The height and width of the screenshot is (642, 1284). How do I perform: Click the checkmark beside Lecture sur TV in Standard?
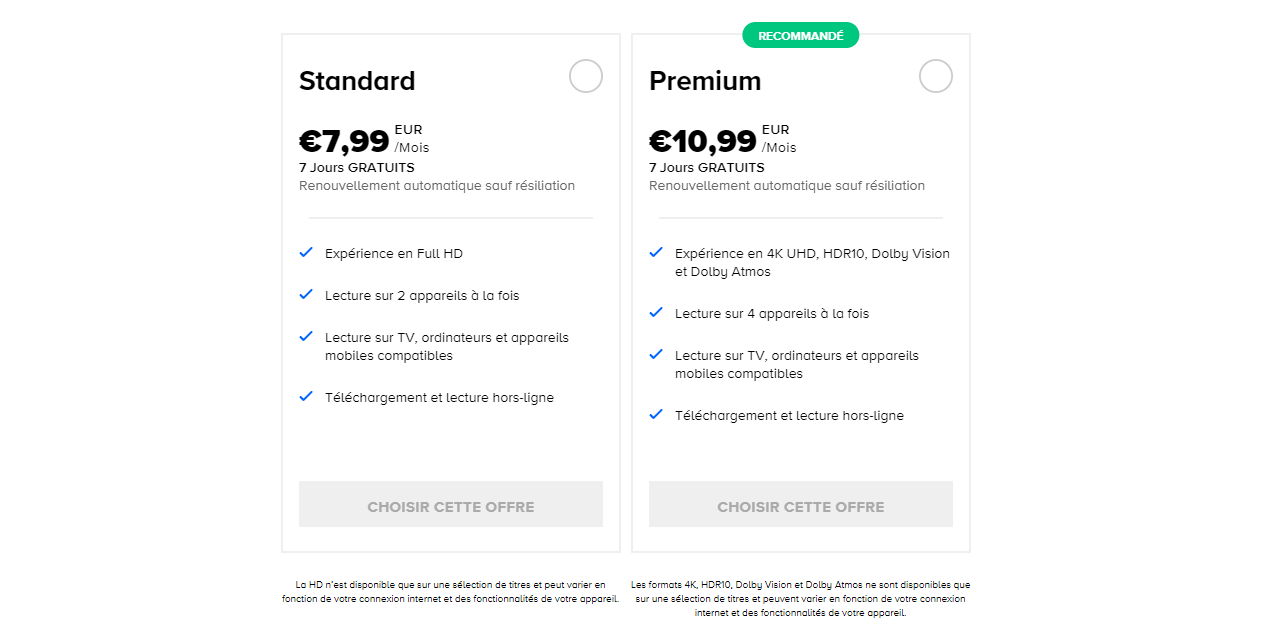click(x=306, y=337)
